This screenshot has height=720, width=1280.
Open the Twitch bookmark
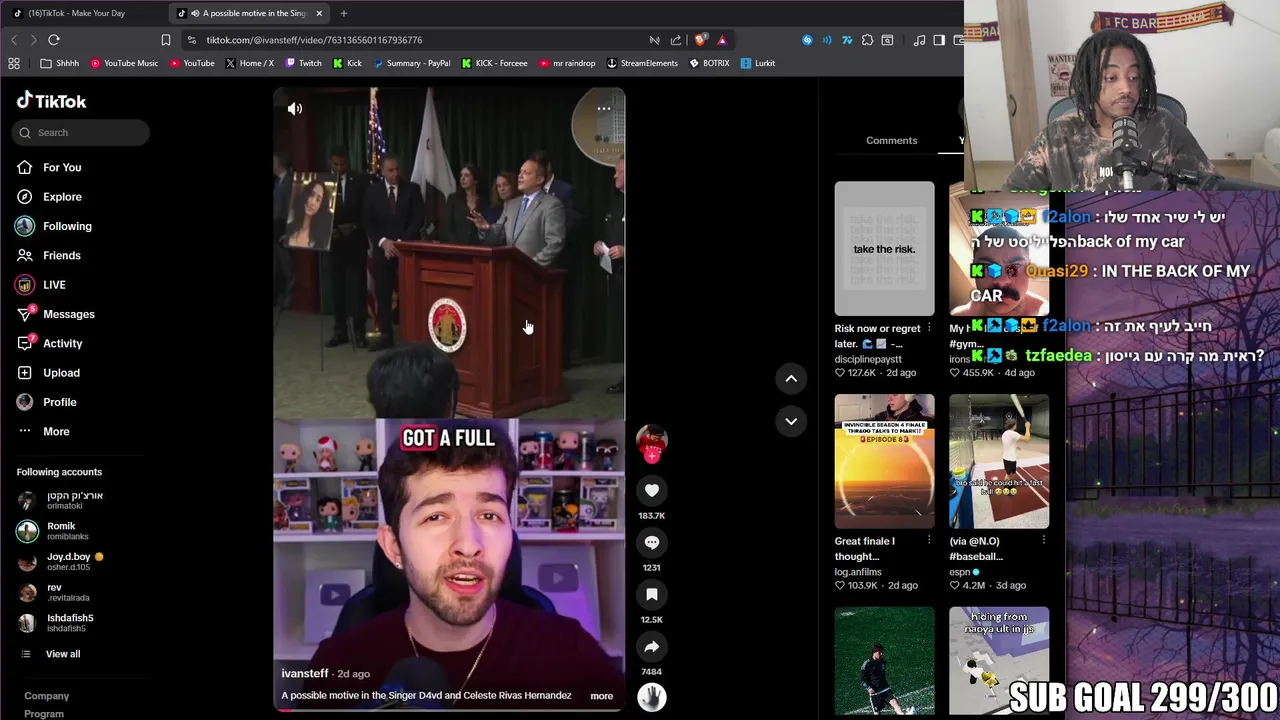[x=304, y=63]
